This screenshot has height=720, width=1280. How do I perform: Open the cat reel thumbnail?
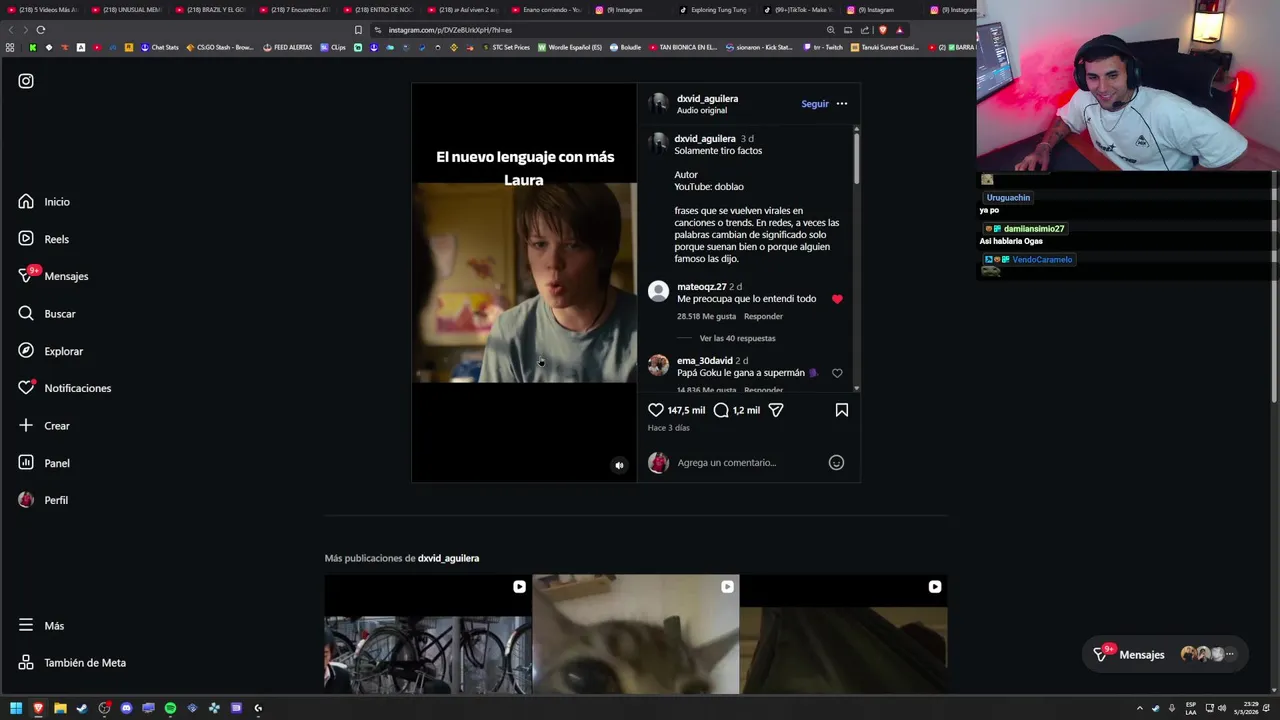click(636, 635)
